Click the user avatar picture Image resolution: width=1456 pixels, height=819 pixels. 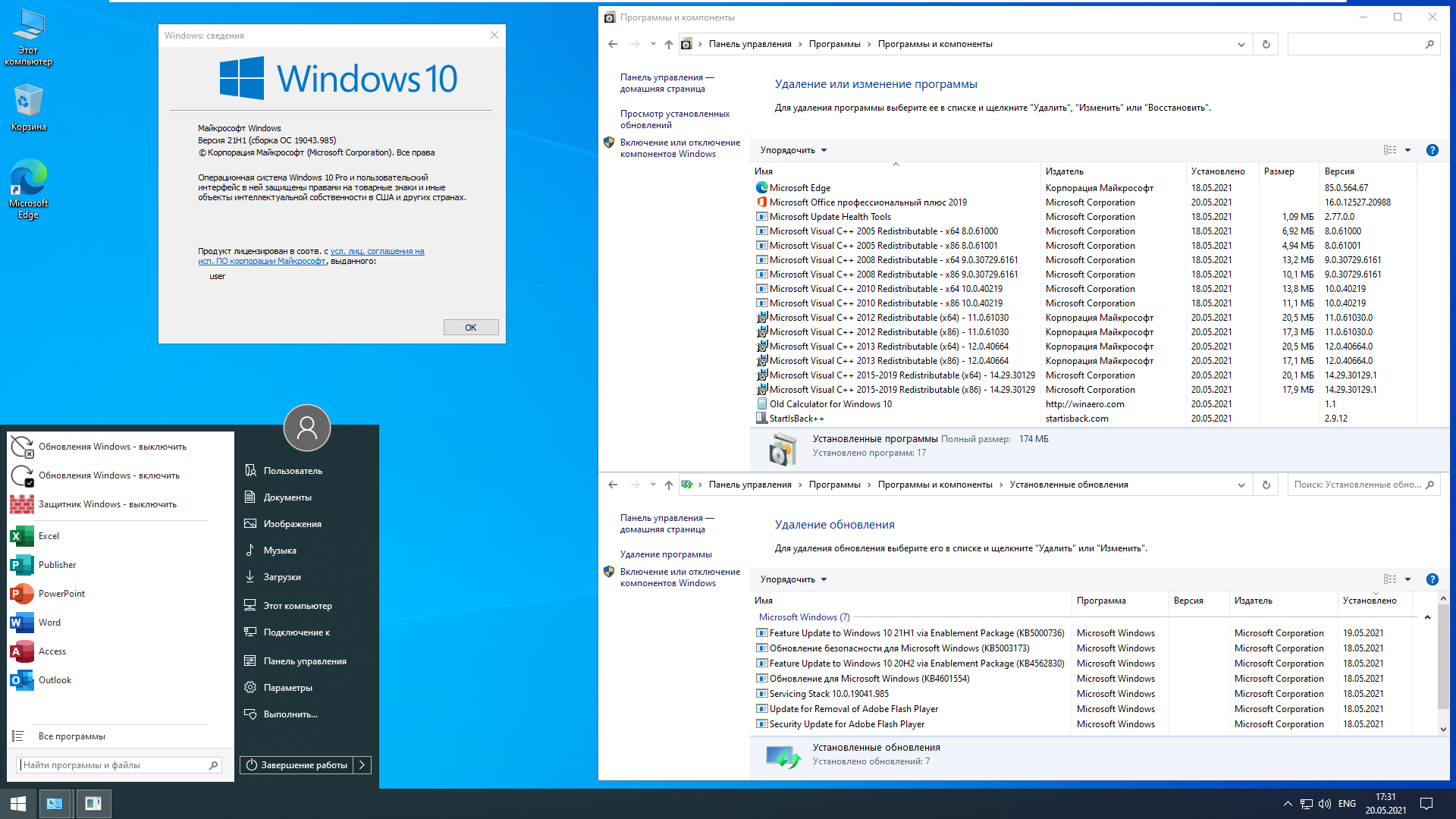[306, 428]
